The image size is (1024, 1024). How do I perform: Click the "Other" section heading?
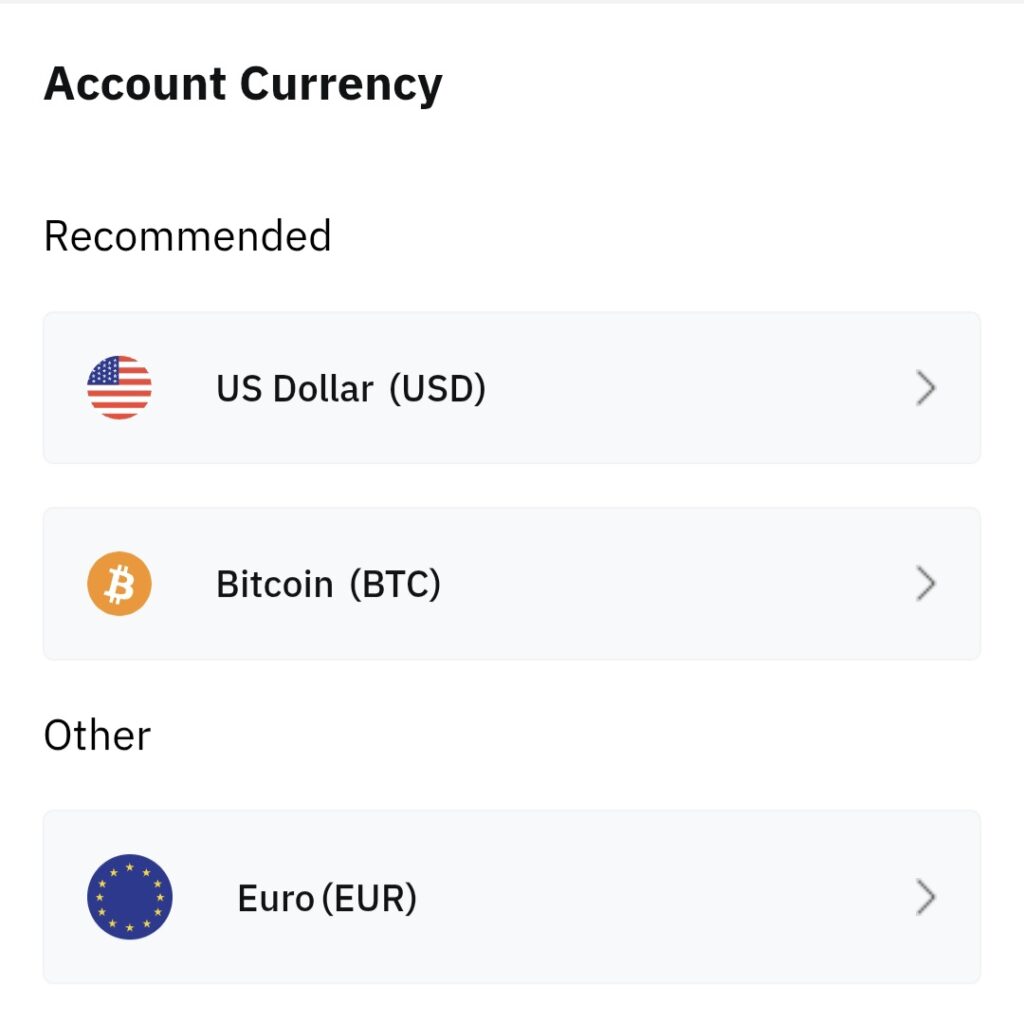coord(97,736)
